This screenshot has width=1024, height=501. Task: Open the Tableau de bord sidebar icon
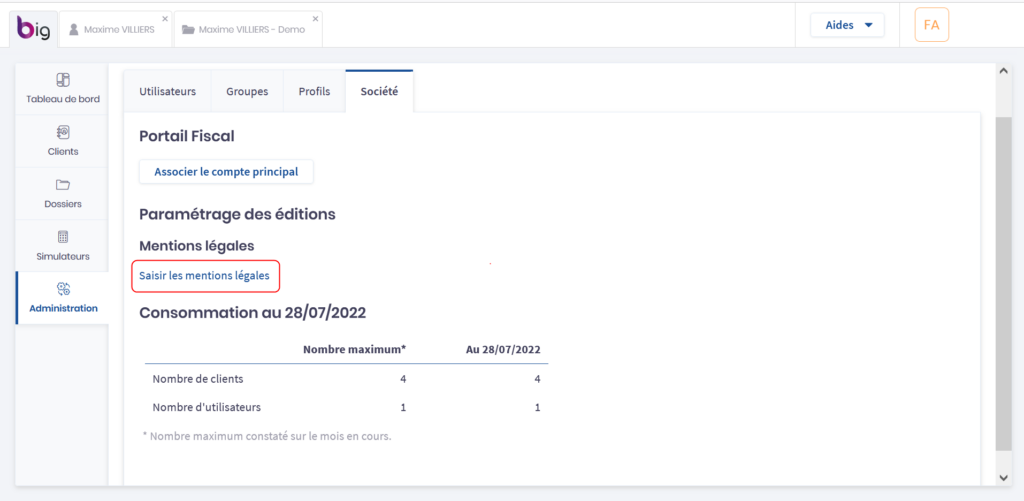pos(62,80)
